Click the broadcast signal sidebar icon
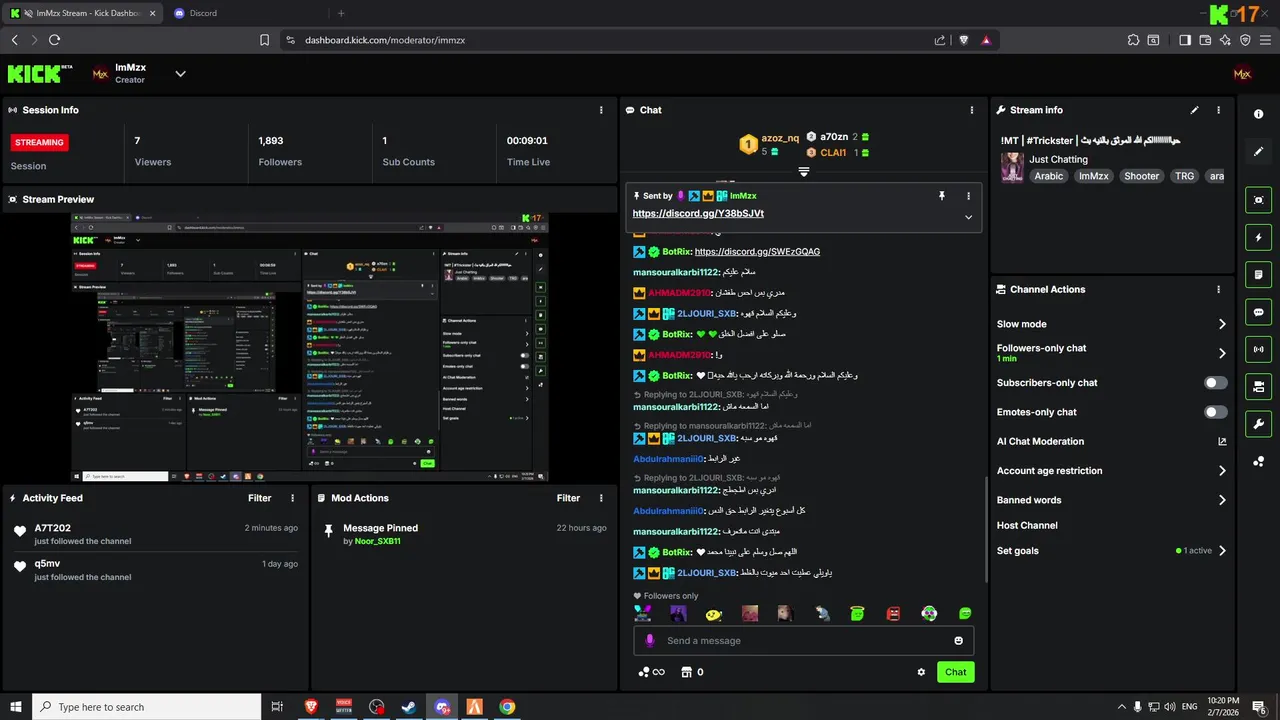 1258,349
